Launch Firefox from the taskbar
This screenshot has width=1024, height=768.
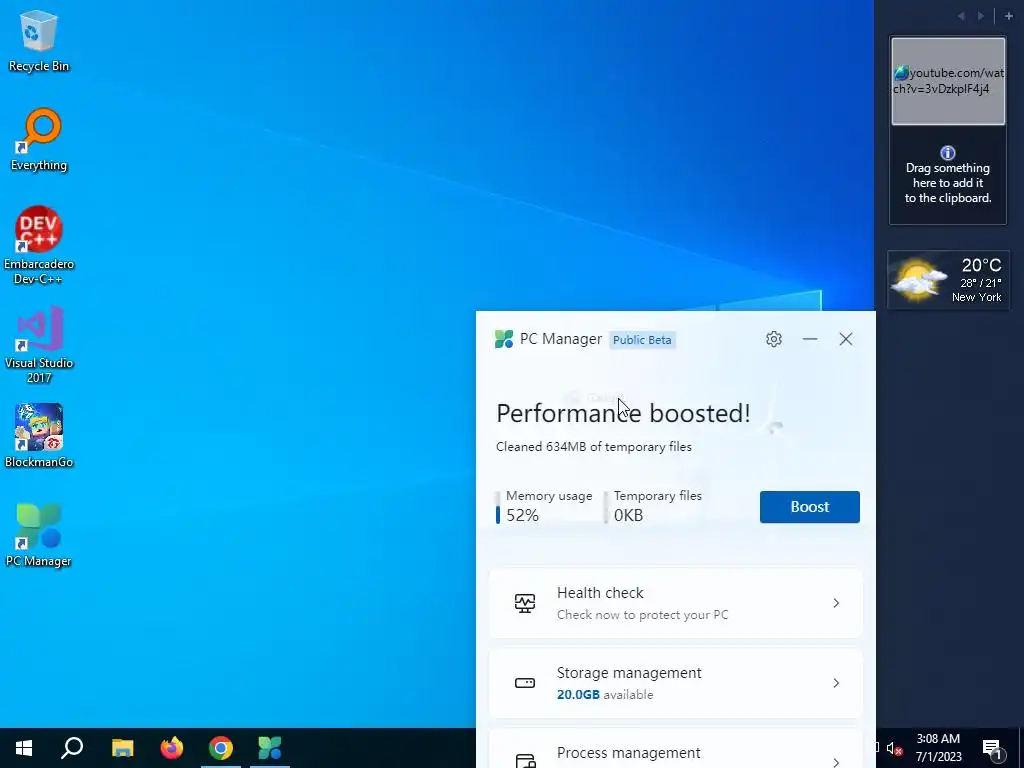[x=172, y=748]
